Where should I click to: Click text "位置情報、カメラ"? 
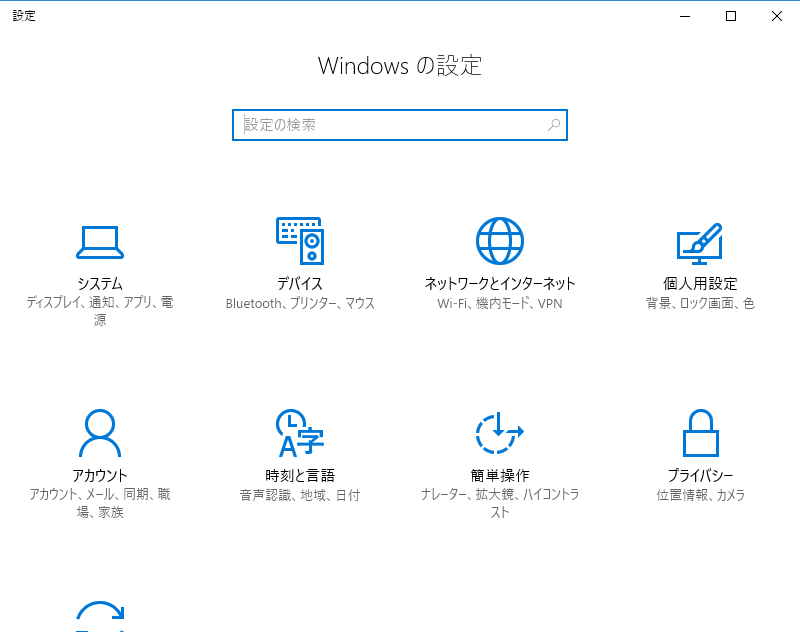[701, 495]
